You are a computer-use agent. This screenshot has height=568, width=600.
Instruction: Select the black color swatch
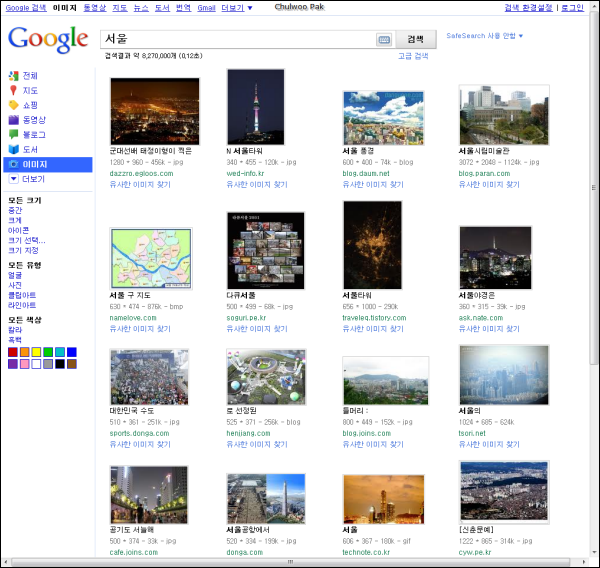pos(60,364)
